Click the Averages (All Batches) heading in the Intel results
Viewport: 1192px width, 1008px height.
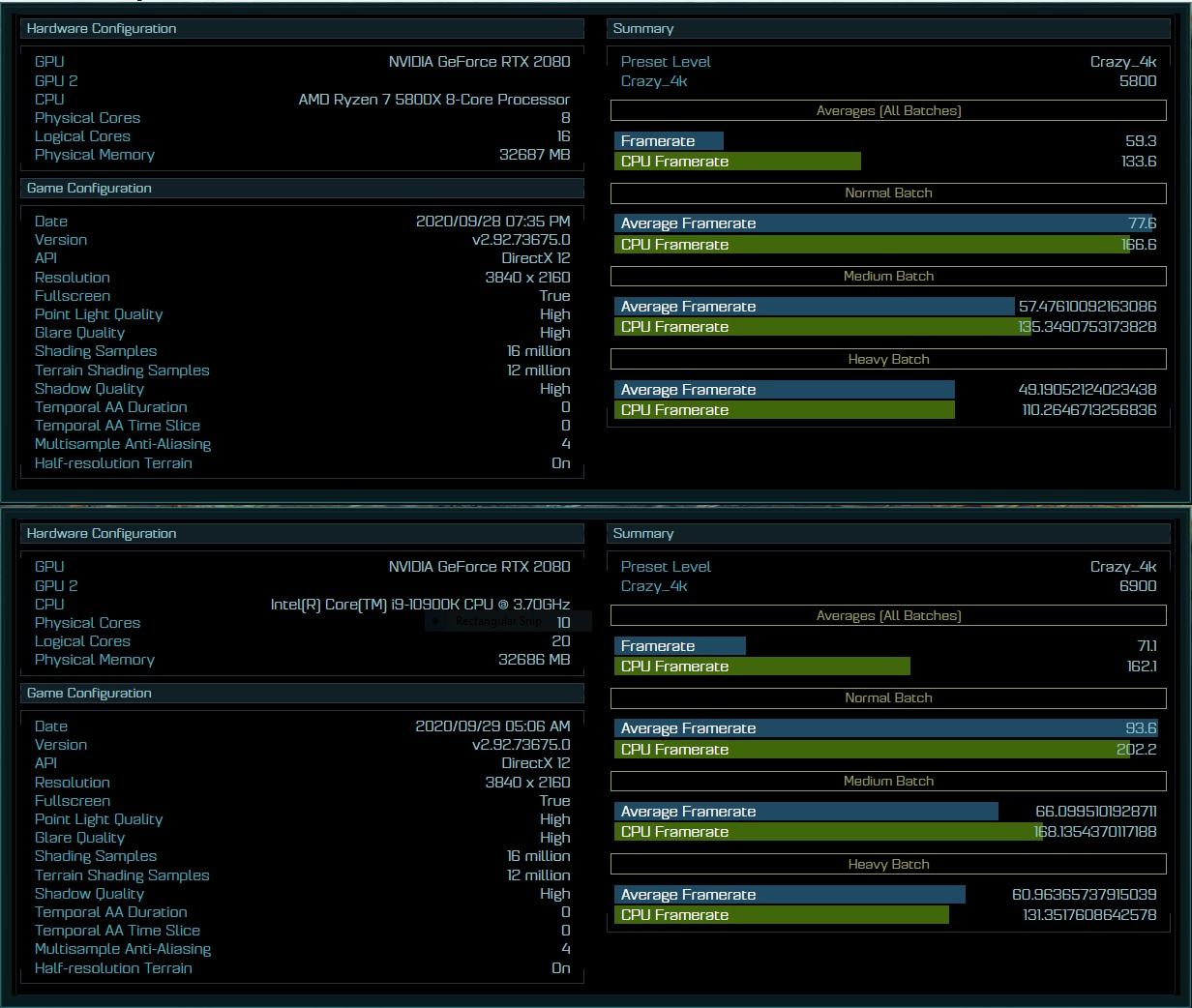(x=888, y=616)
